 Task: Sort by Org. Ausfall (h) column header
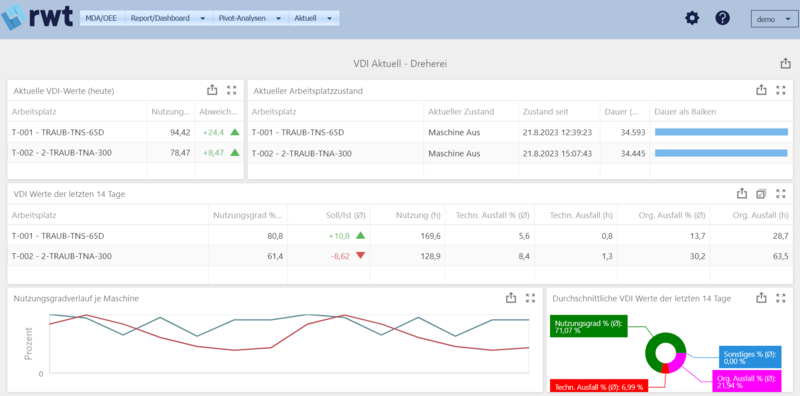[x=760, y=215]
